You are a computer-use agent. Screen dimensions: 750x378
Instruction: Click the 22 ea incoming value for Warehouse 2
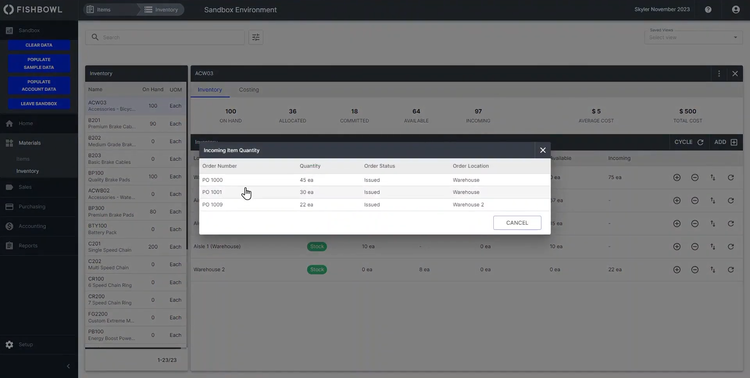(615, 269)
